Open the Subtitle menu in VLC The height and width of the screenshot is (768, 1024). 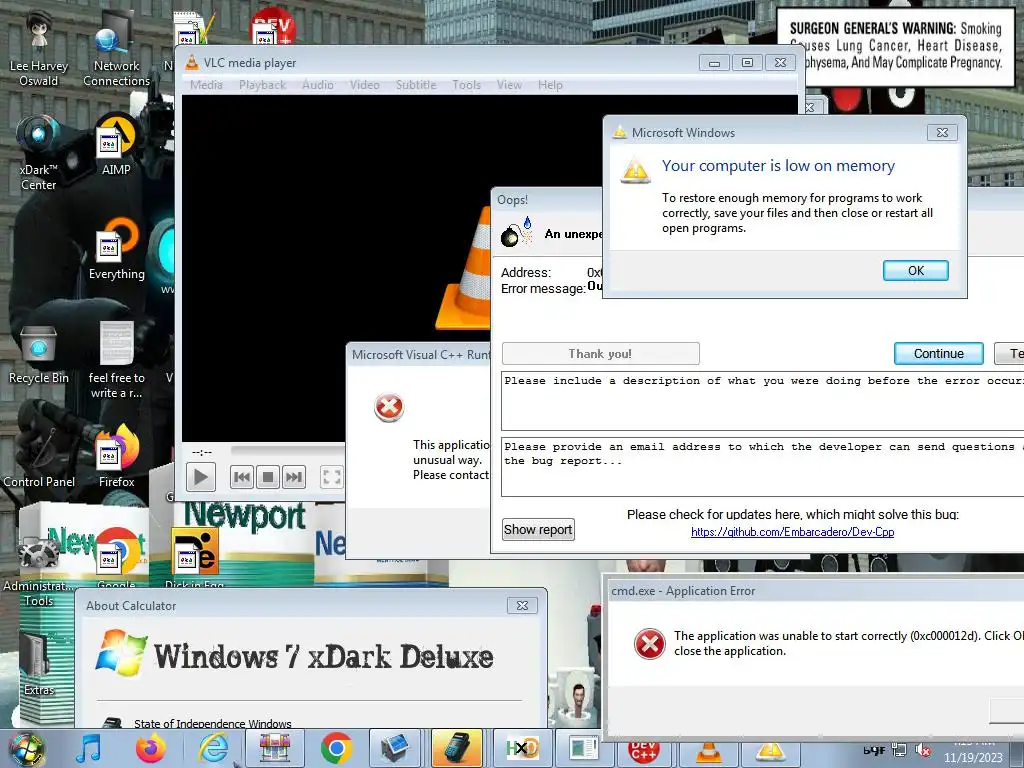[x=416, y=85]
